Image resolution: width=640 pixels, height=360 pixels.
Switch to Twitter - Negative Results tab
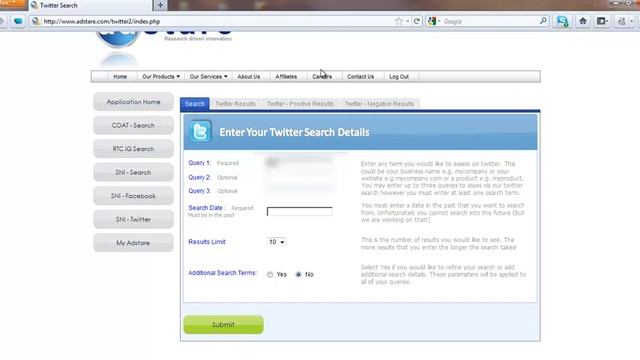pyautogui.click(x=380, y=104)
